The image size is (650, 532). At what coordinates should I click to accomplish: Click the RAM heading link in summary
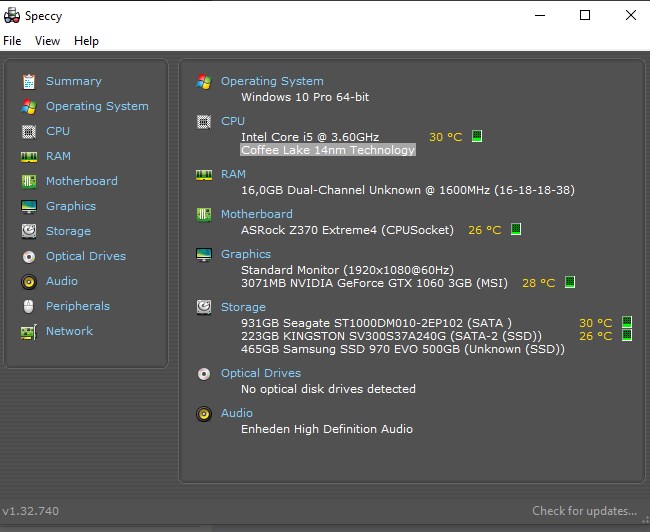coord(233,174)
